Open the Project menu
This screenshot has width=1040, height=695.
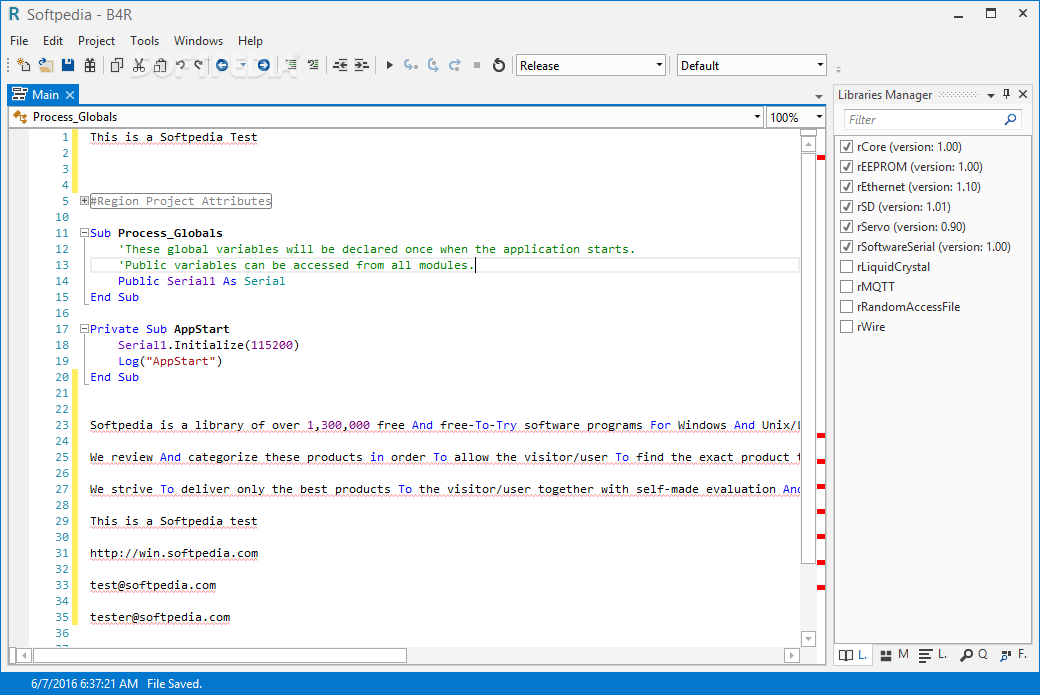(x=96, y=40)
